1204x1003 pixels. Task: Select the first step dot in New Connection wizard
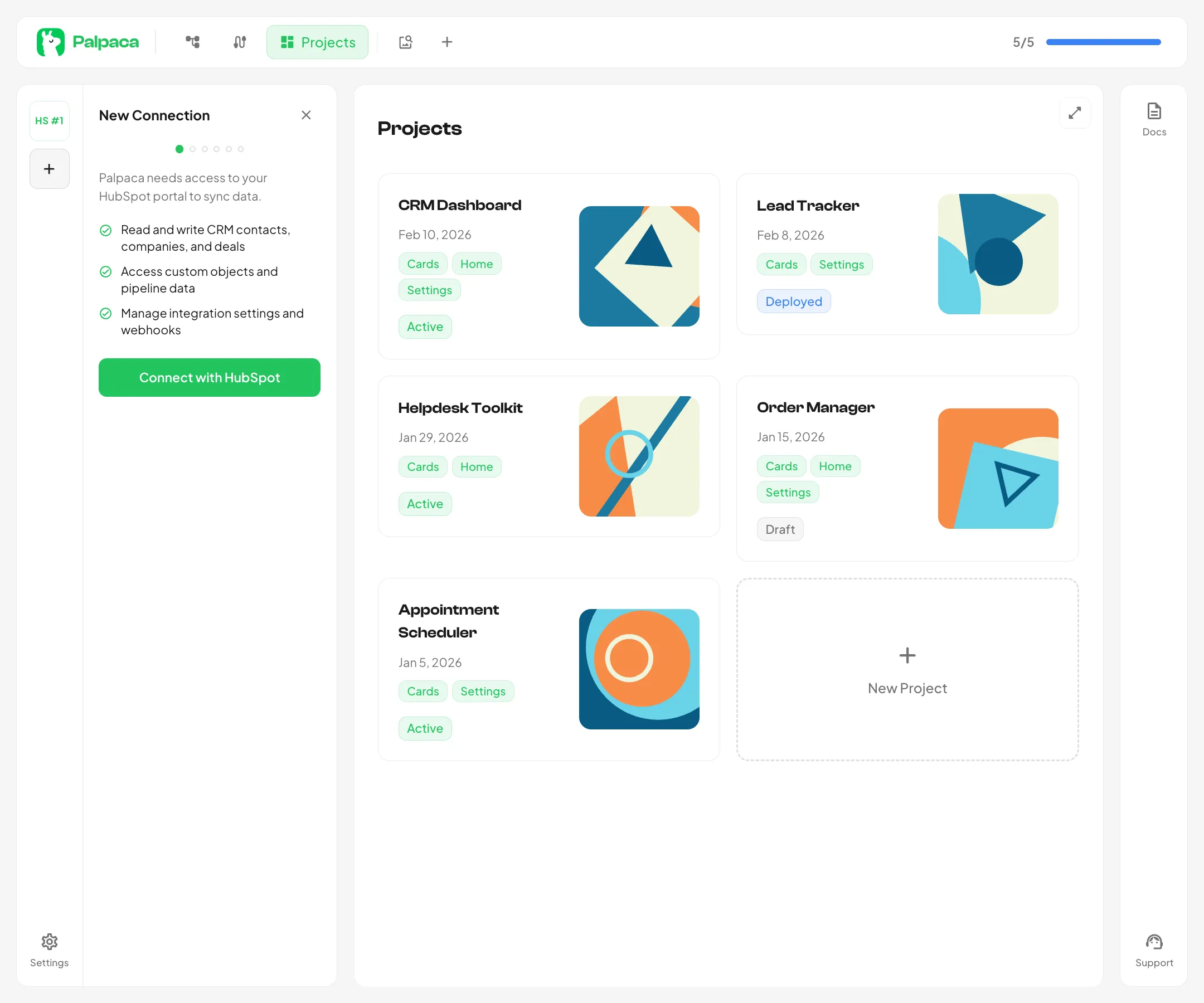[179, 148]
